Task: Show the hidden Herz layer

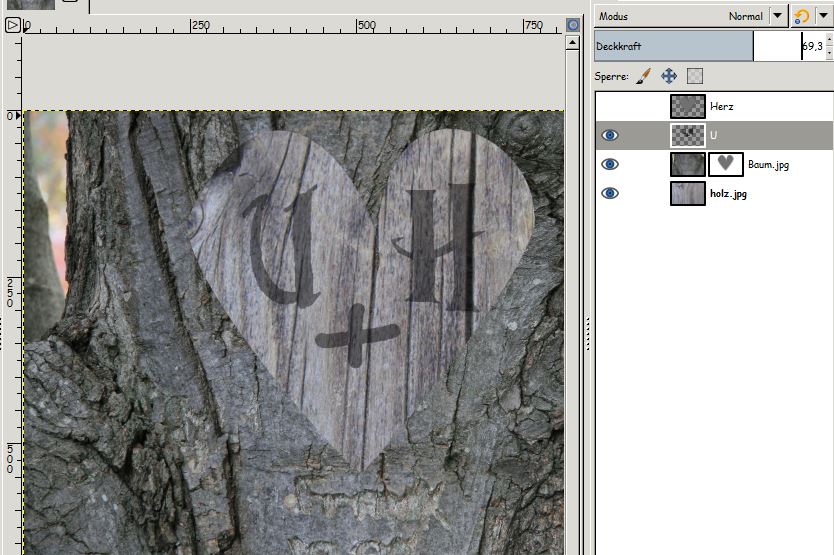Action: coord(610,106)
